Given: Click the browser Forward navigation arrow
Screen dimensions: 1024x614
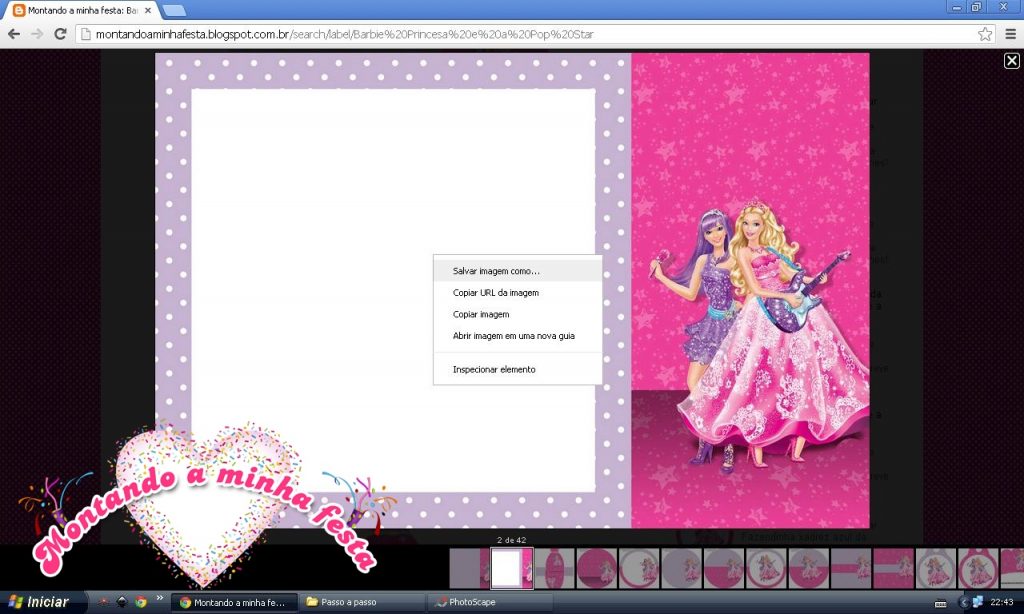Looking at the screenshot, I should click(38, 33).
